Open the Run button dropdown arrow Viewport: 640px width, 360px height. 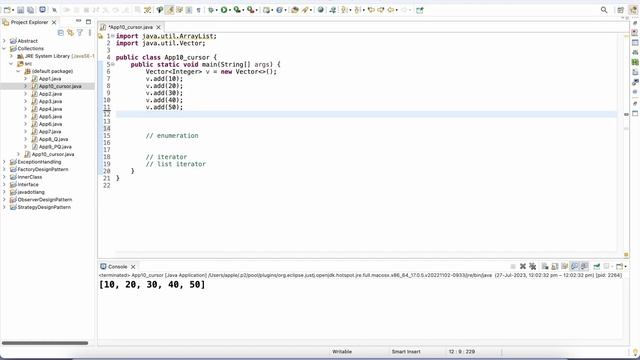tap(229, 10)
